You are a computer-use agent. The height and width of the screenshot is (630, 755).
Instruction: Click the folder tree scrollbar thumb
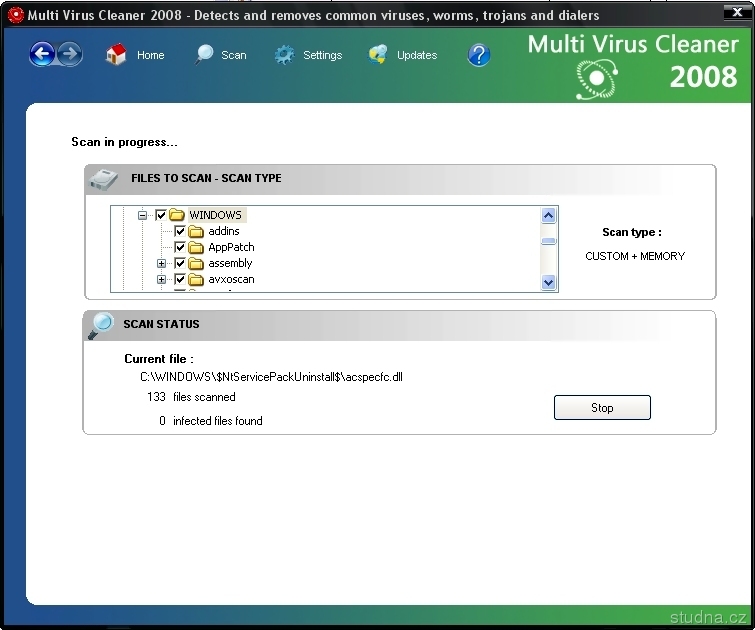tap(548, 241)
